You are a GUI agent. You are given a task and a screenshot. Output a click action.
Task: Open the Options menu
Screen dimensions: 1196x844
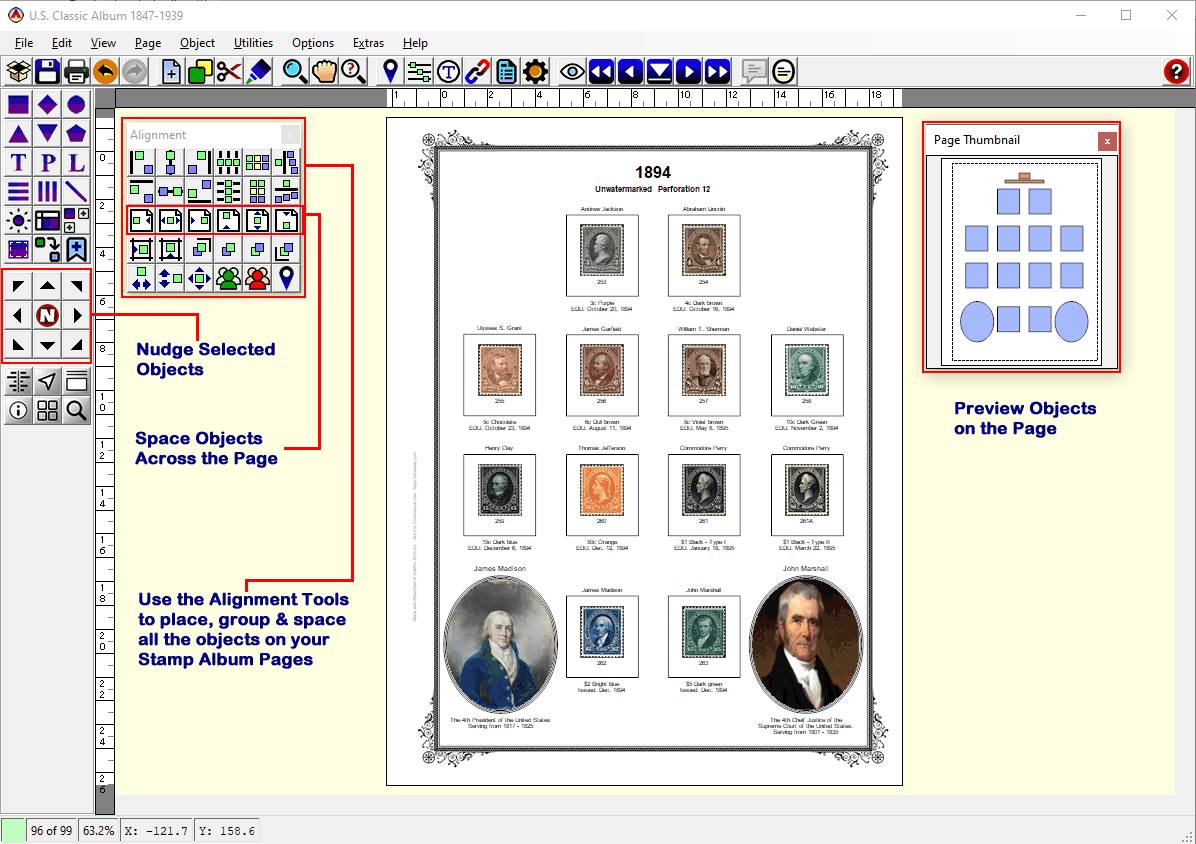pos(313,43)
